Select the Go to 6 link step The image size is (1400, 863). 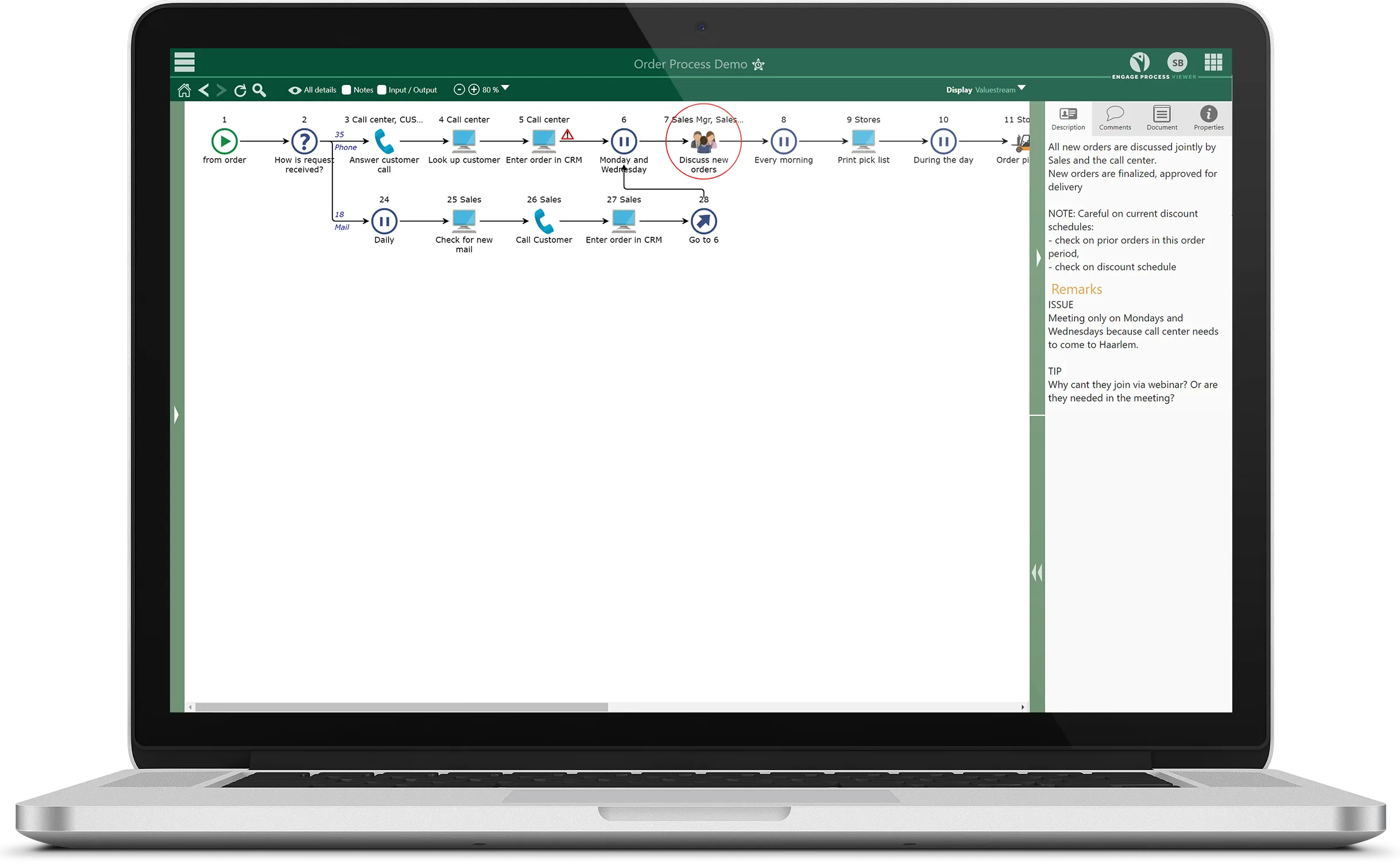tap(703, 221)
